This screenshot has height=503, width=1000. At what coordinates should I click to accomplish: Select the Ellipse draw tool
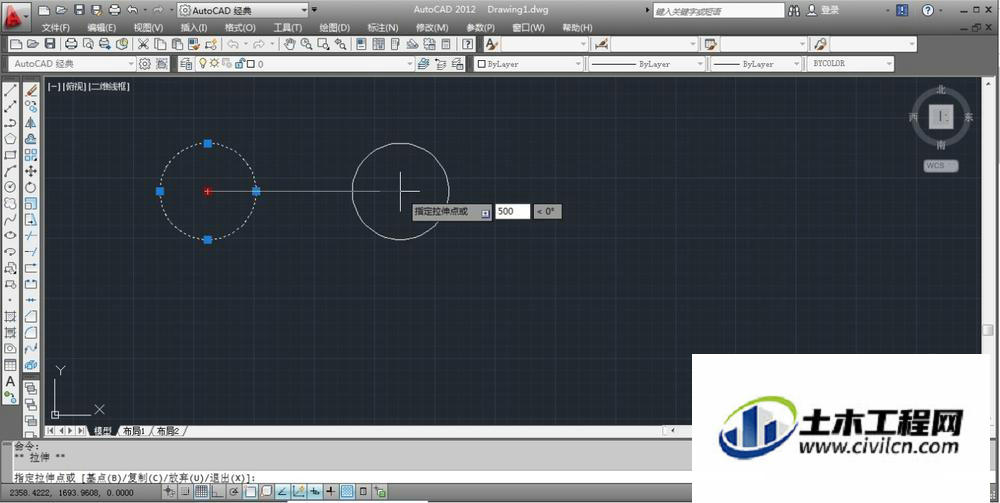coord(10,235)
